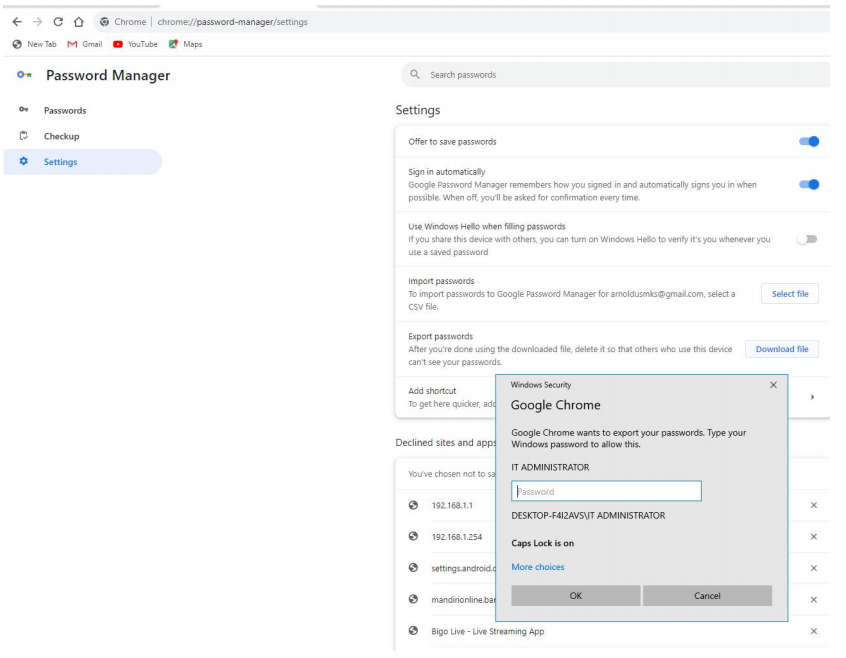Click the globe icon beside 192.168.1.254

point(413,536)
